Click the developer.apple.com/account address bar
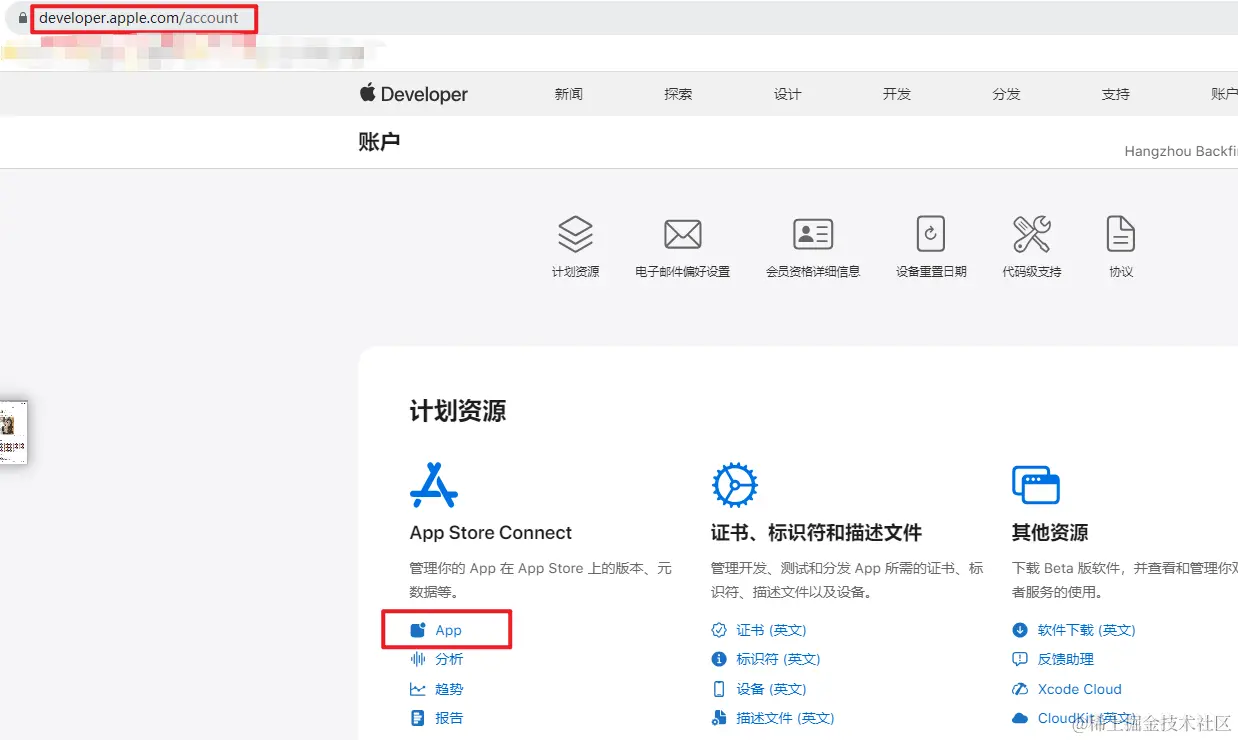Screen dimensions: 1238x740 (x=139, y=18)
